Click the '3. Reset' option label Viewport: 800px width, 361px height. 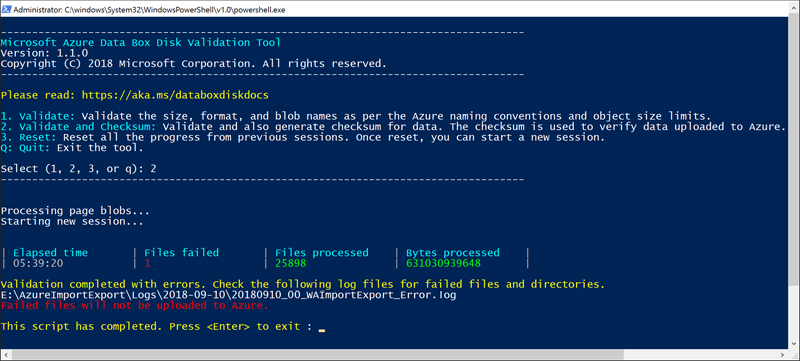30,138
